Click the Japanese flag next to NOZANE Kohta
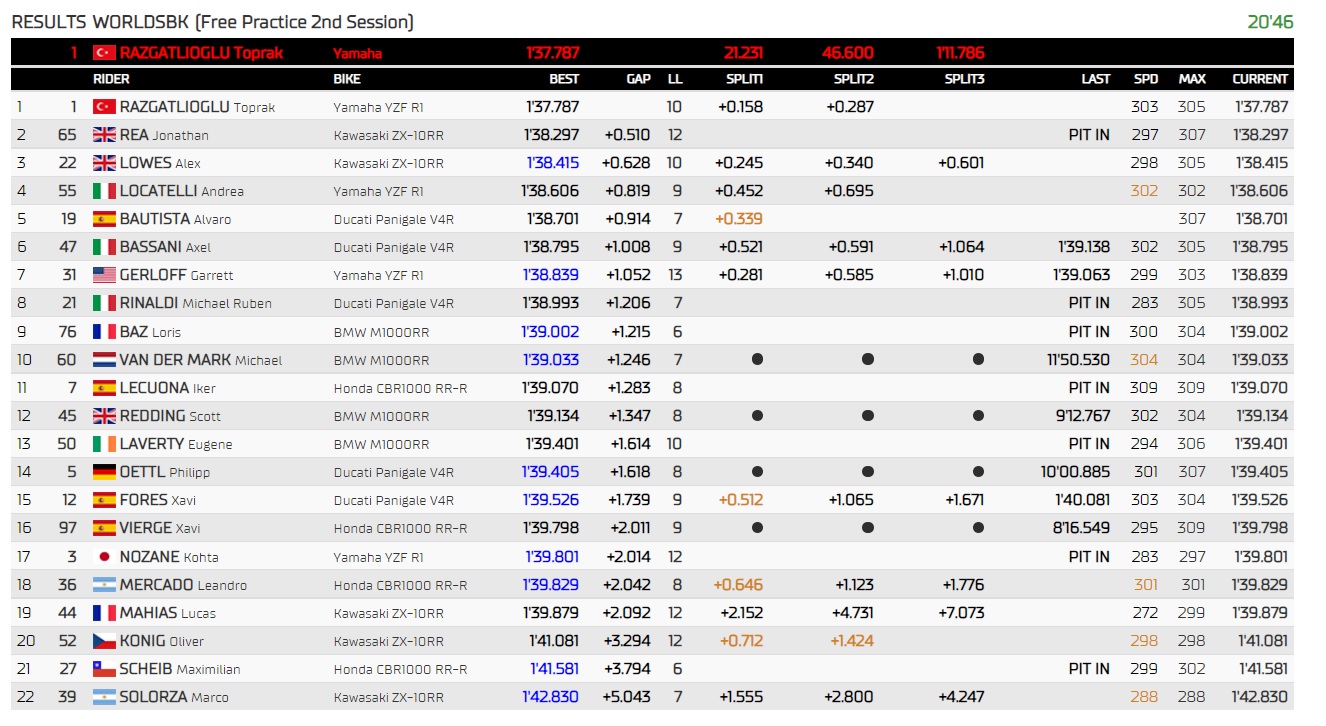The image size is (1326, 726). 104,557
